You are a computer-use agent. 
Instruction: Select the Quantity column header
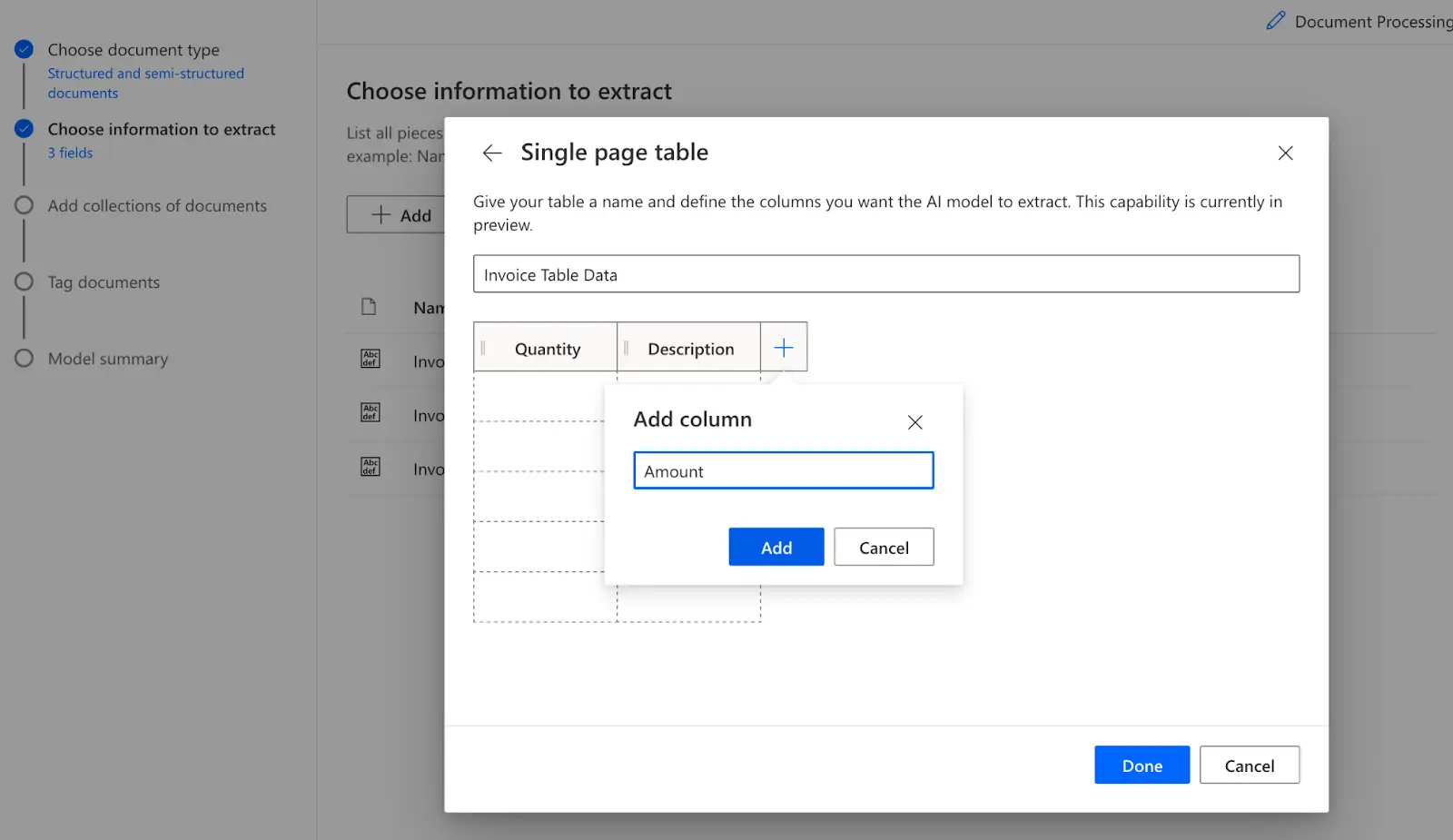pos(548,349)
